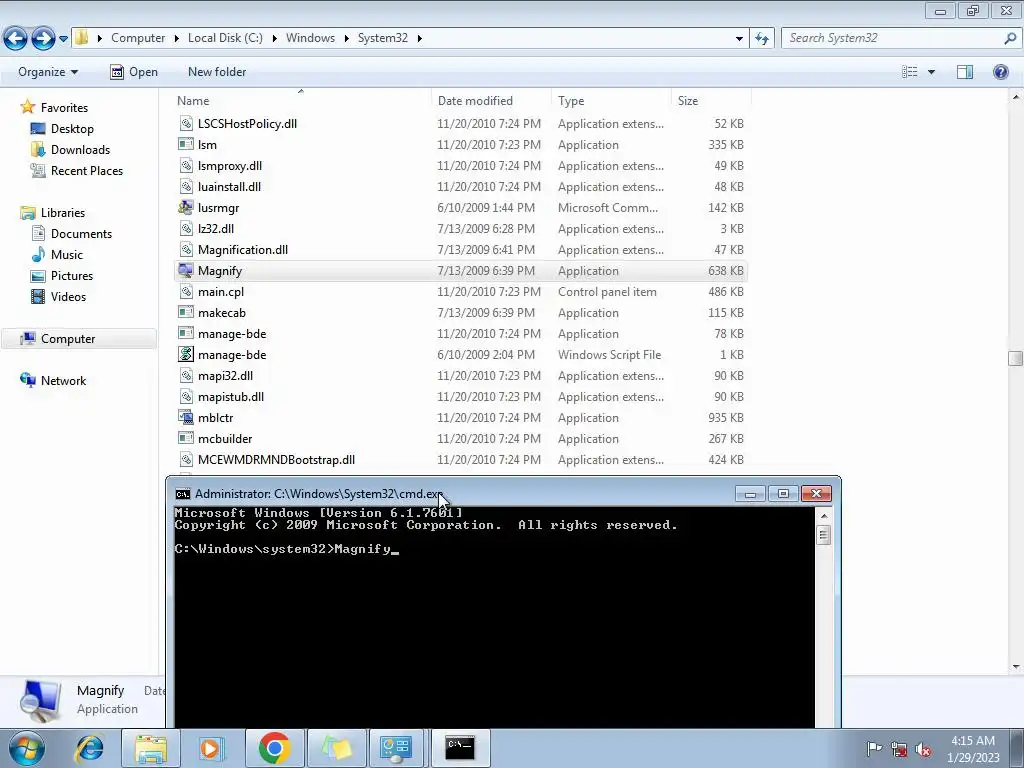The image size is (1024, 768).
Task: Select the Magnify application icon in list
Action: [x=185, y=270]
